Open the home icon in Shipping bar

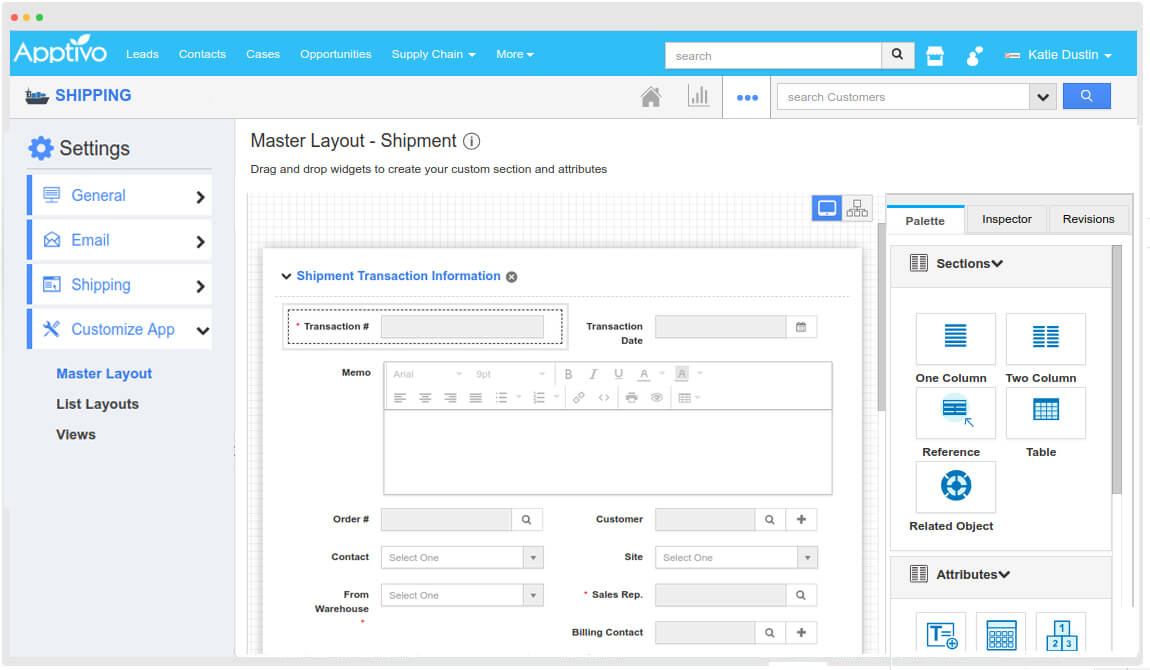650,97
